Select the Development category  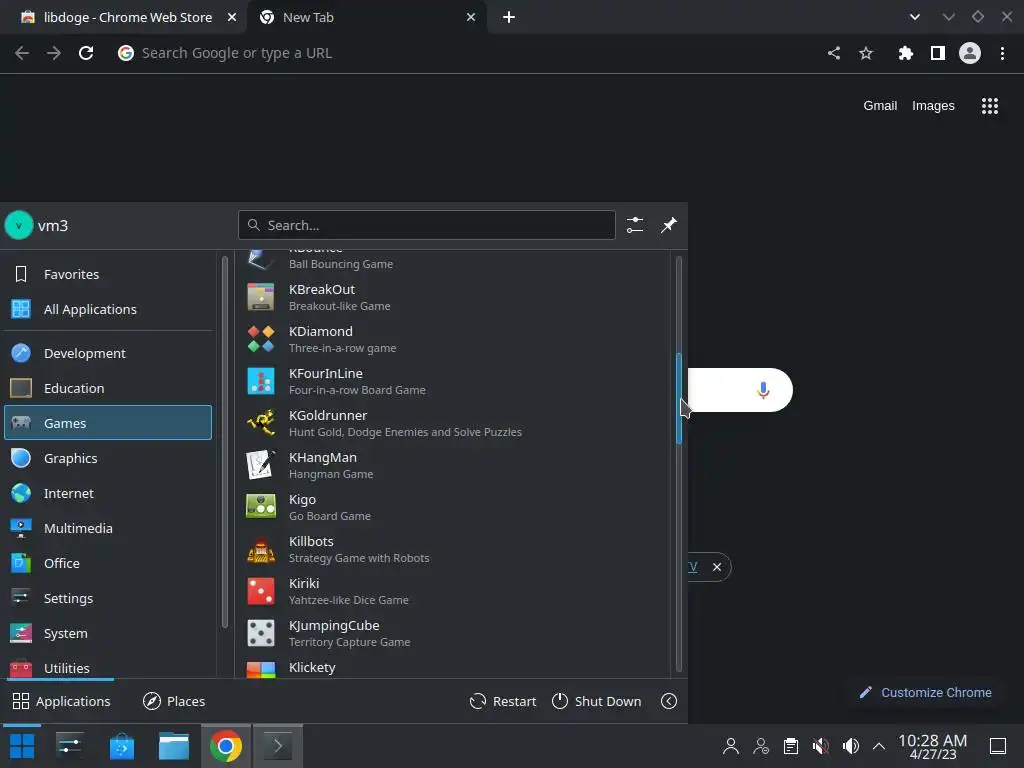pyautogui.click(x=108, y=353)
